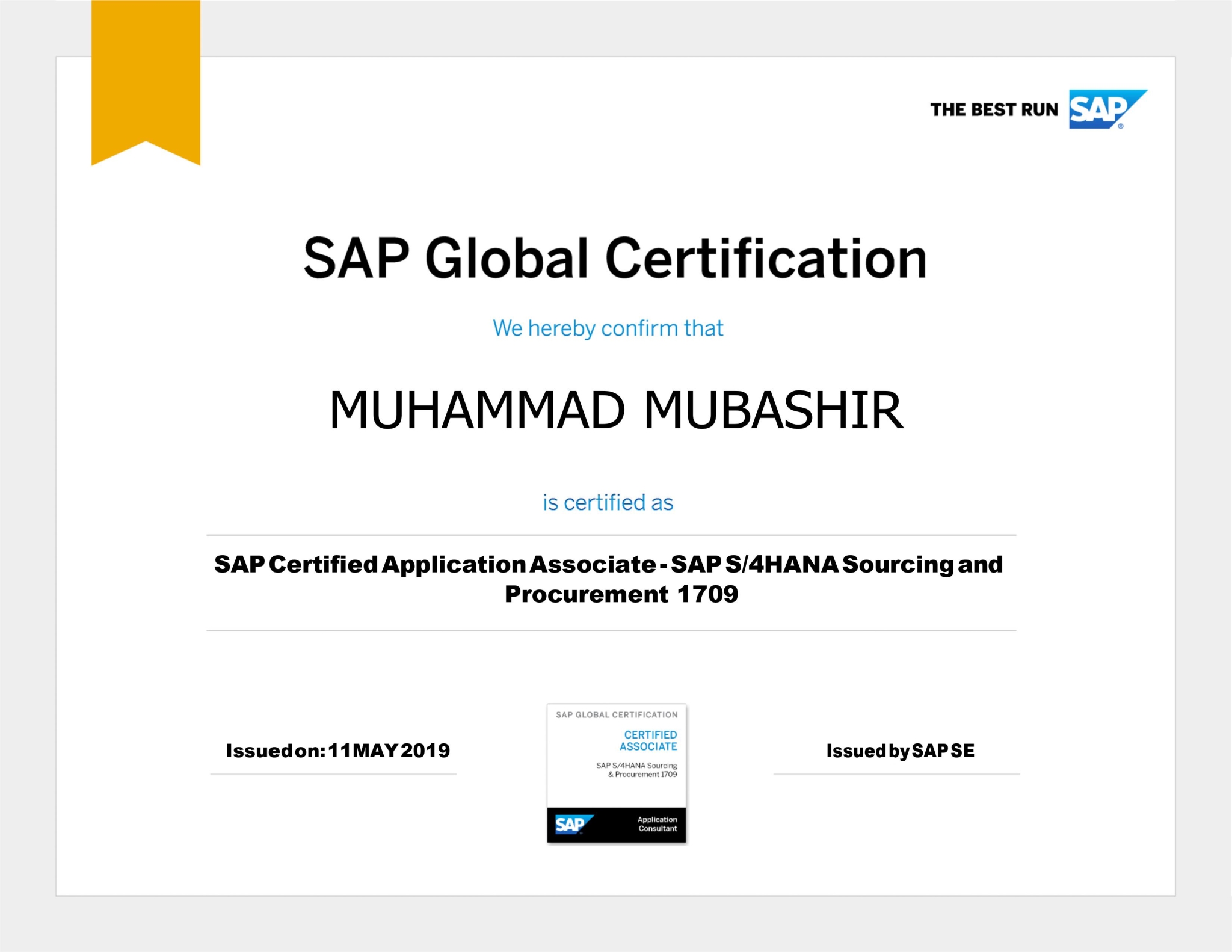Click the 'THE BEST RUN' text
Screen dimensions: 1232x952
[x=994, y=110]
